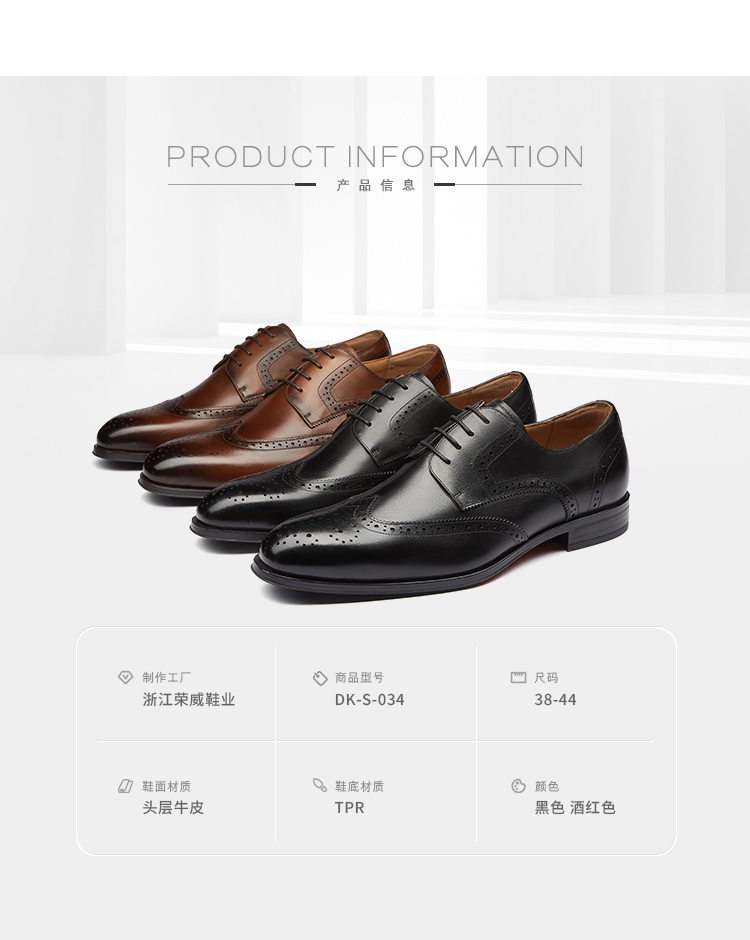Click the size range 38-44

[555, 700]
